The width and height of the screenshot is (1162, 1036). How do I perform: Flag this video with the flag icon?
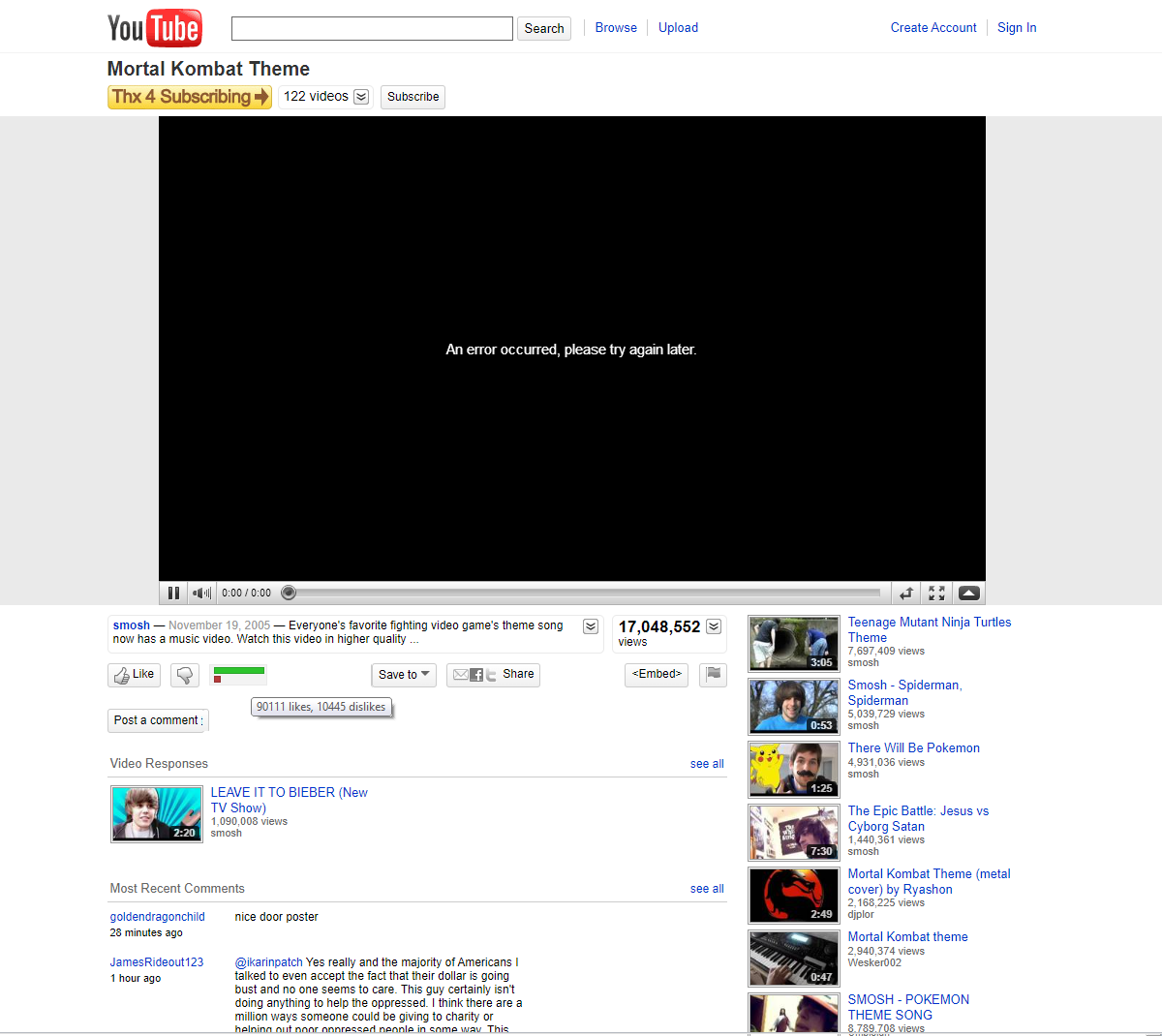(x=714, y=674)
